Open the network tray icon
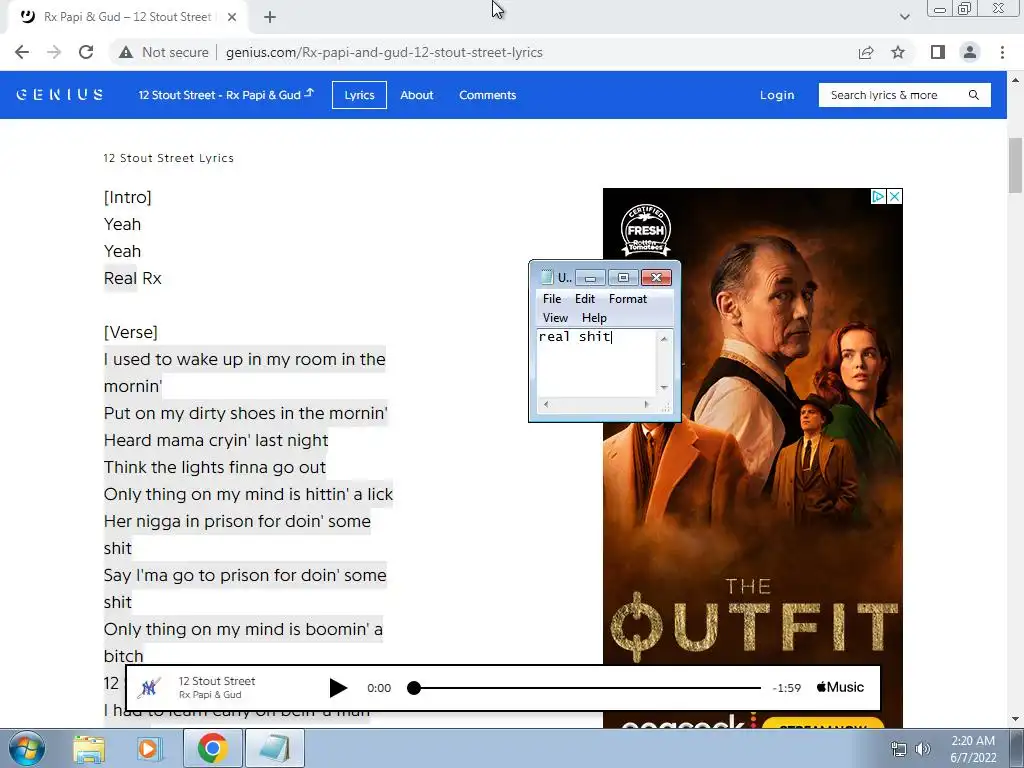This screenshot has height=768, width=1024. point(899,749)
